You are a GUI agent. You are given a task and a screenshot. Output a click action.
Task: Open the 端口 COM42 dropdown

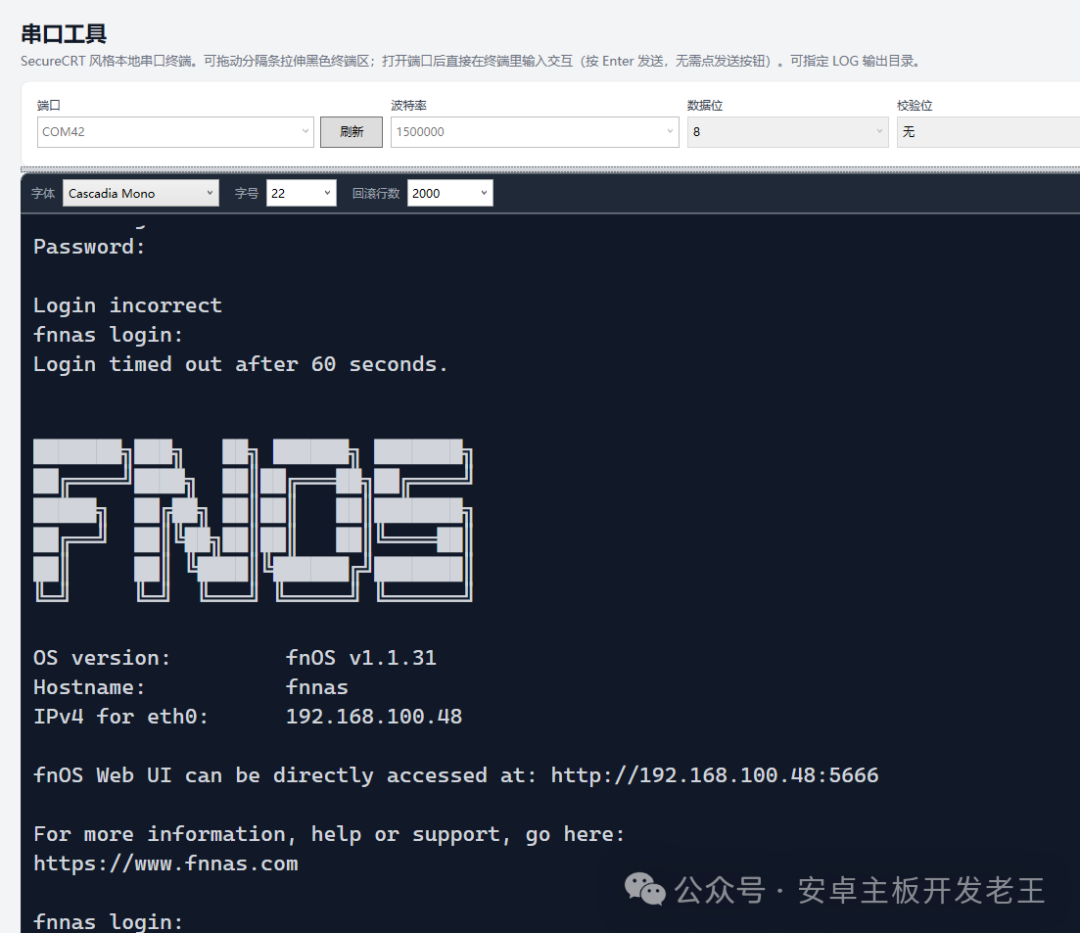175,132
